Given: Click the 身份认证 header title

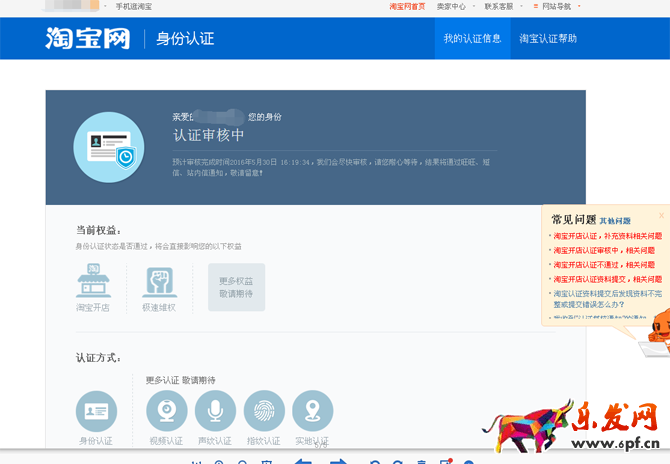Looking at the screenshot, I should (185, 38).
